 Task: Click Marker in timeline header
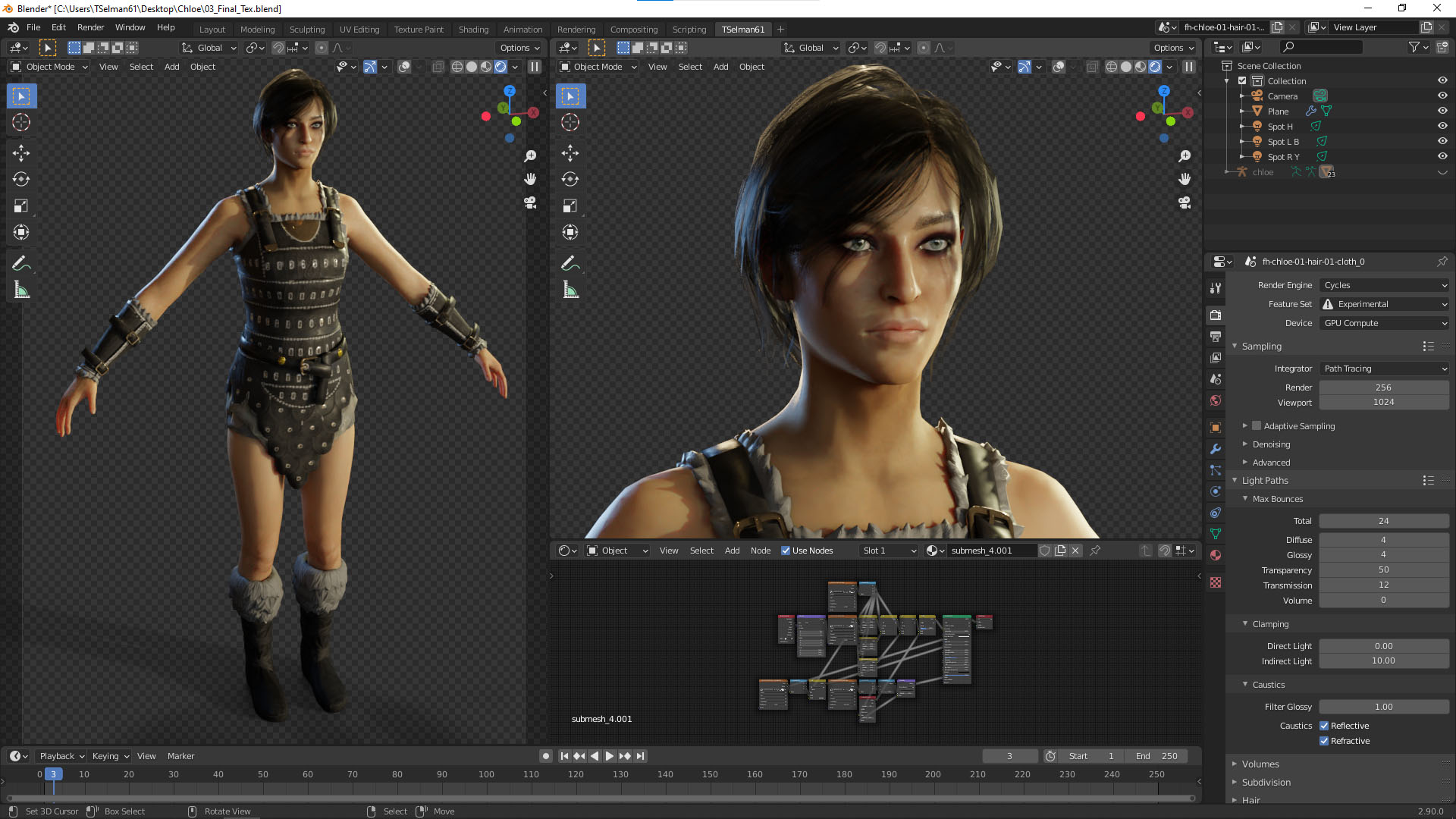point(180,756)
